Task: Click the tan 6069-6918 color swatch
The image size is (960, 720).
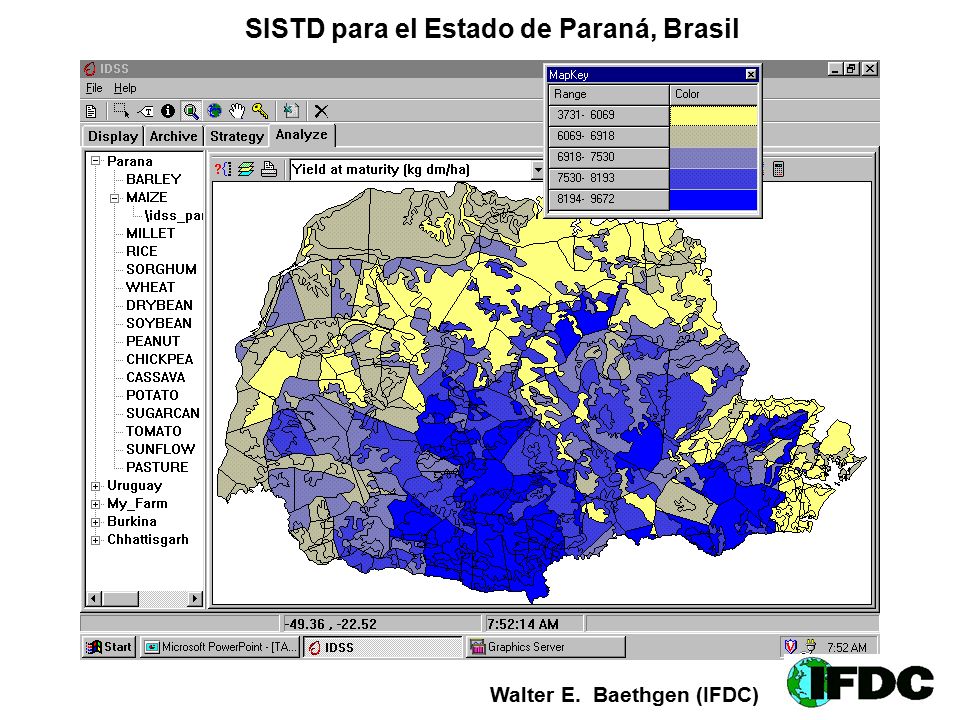Action: 713,136
